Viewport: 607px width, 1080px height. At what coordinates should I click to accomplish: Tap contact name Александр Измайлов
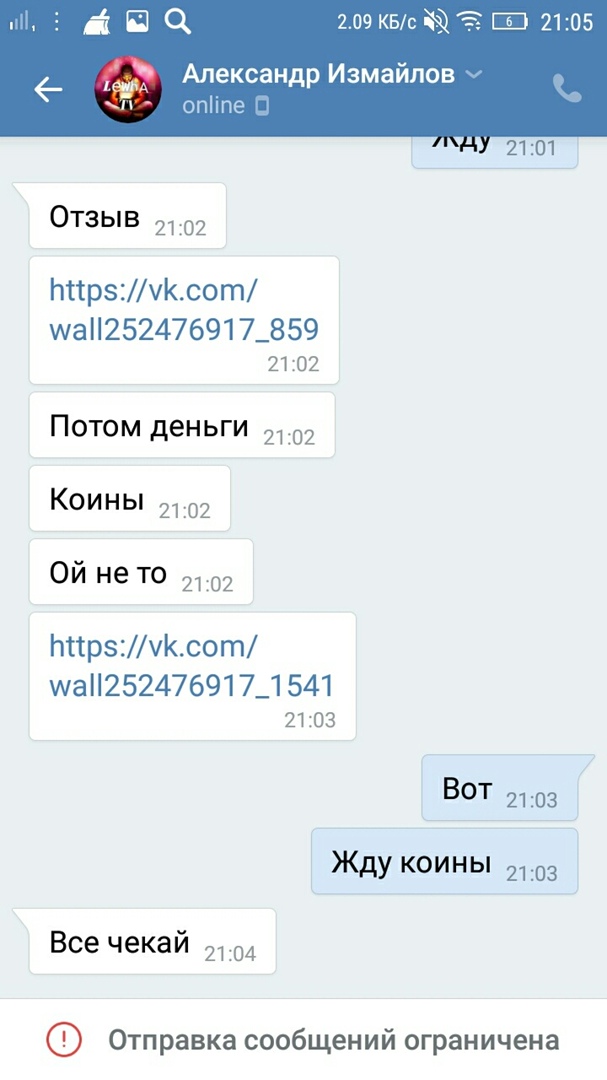click(318, 74)
